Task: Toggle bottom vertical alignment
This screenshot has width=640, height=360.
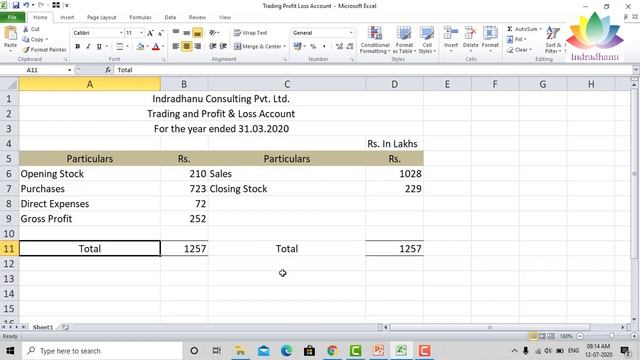Action: coord(197,33)
